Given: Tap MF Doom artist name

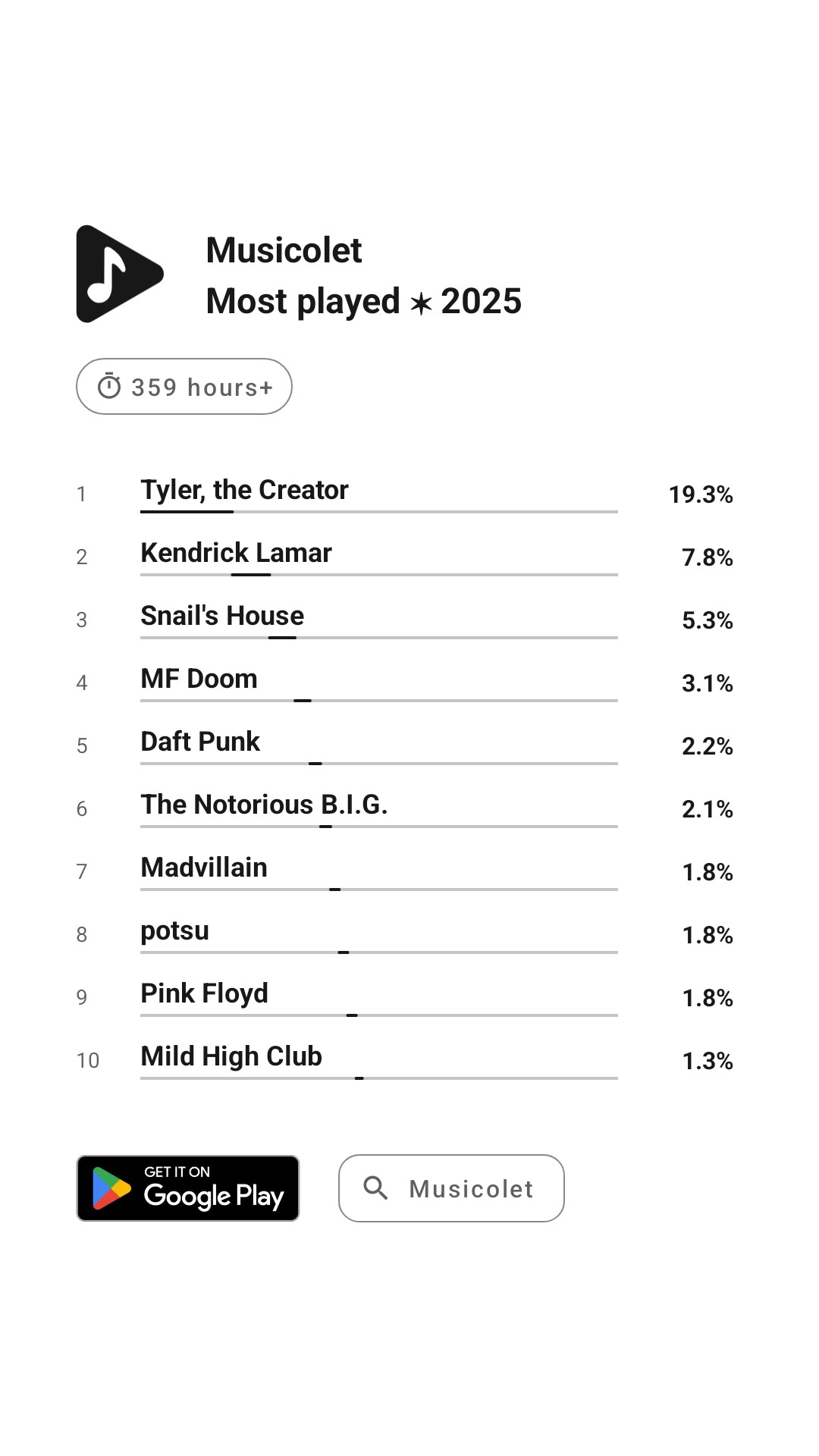Looking at the screenshot, I should click(199, 679).
